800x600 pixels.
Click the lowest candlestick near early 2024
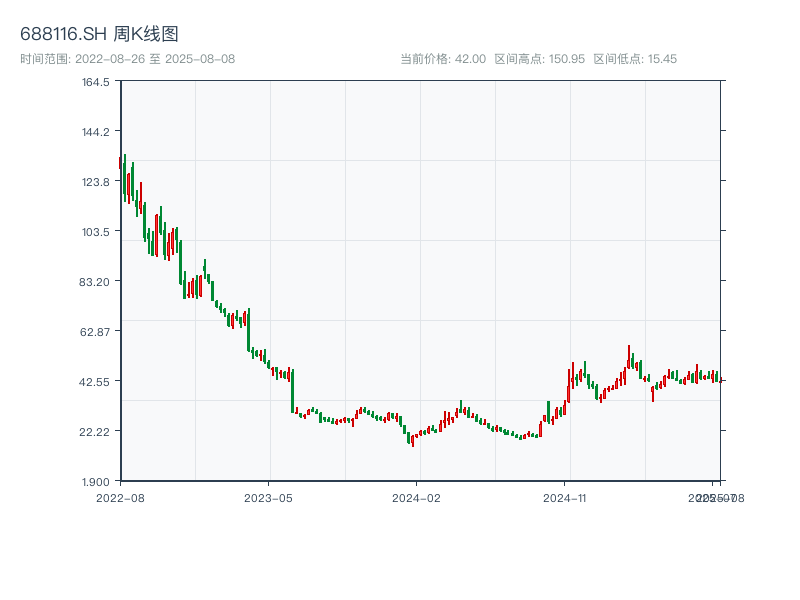[x=412, y=439]
